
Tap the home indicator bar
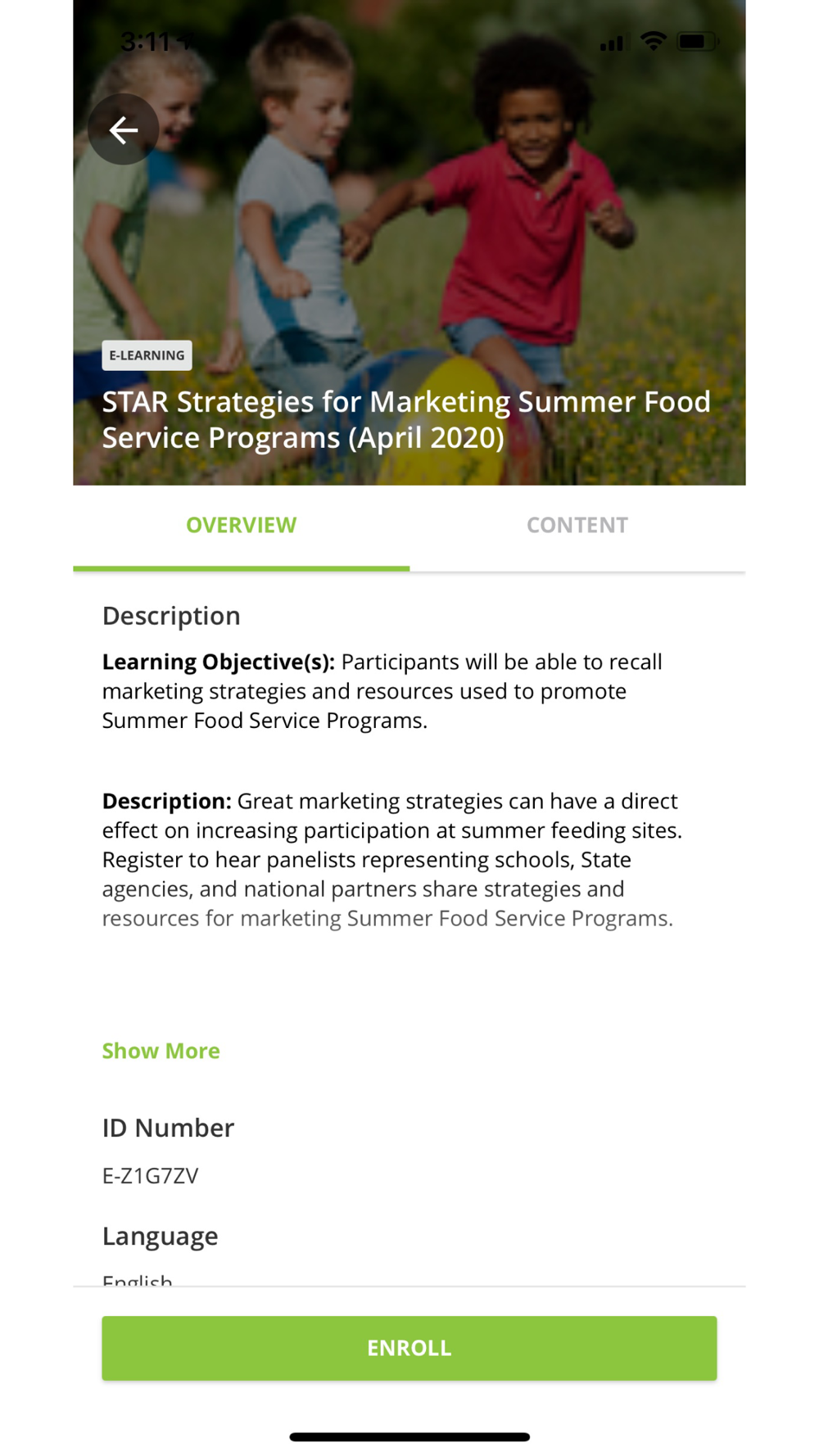click(x=409, y=1436)
